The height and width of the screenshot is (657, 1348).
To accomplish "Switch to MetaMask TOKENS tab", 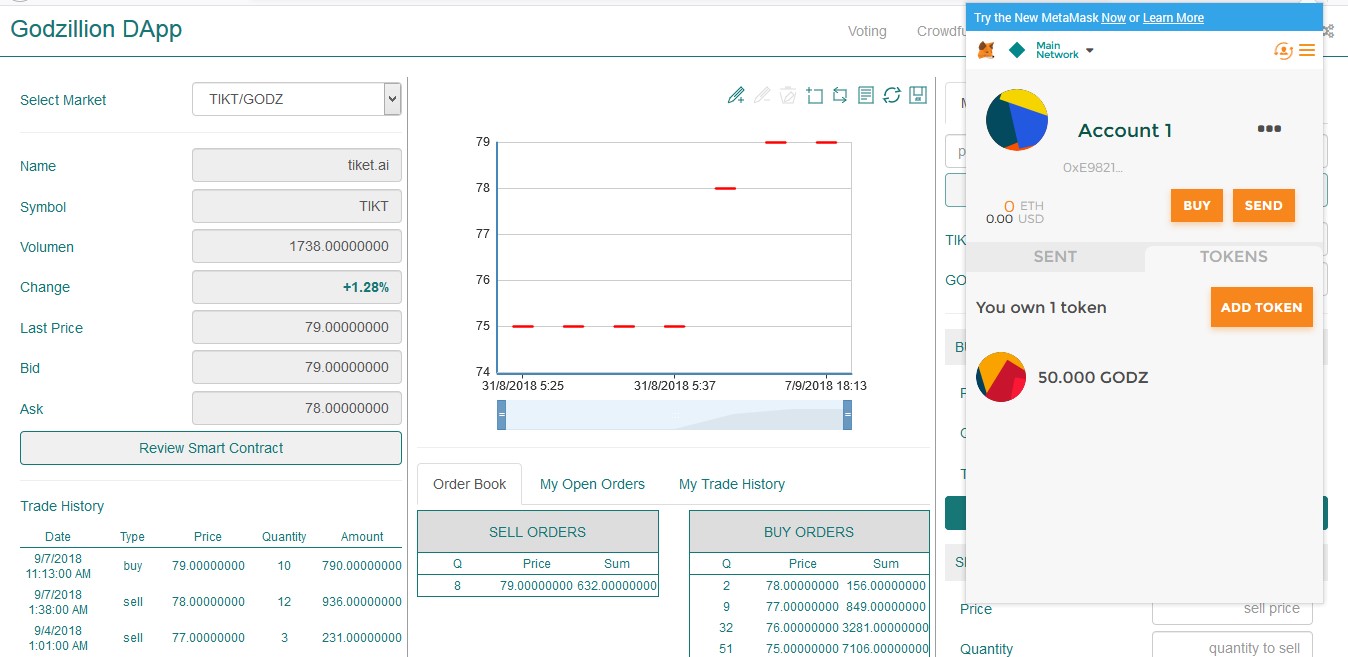I will coord(1233,257).
